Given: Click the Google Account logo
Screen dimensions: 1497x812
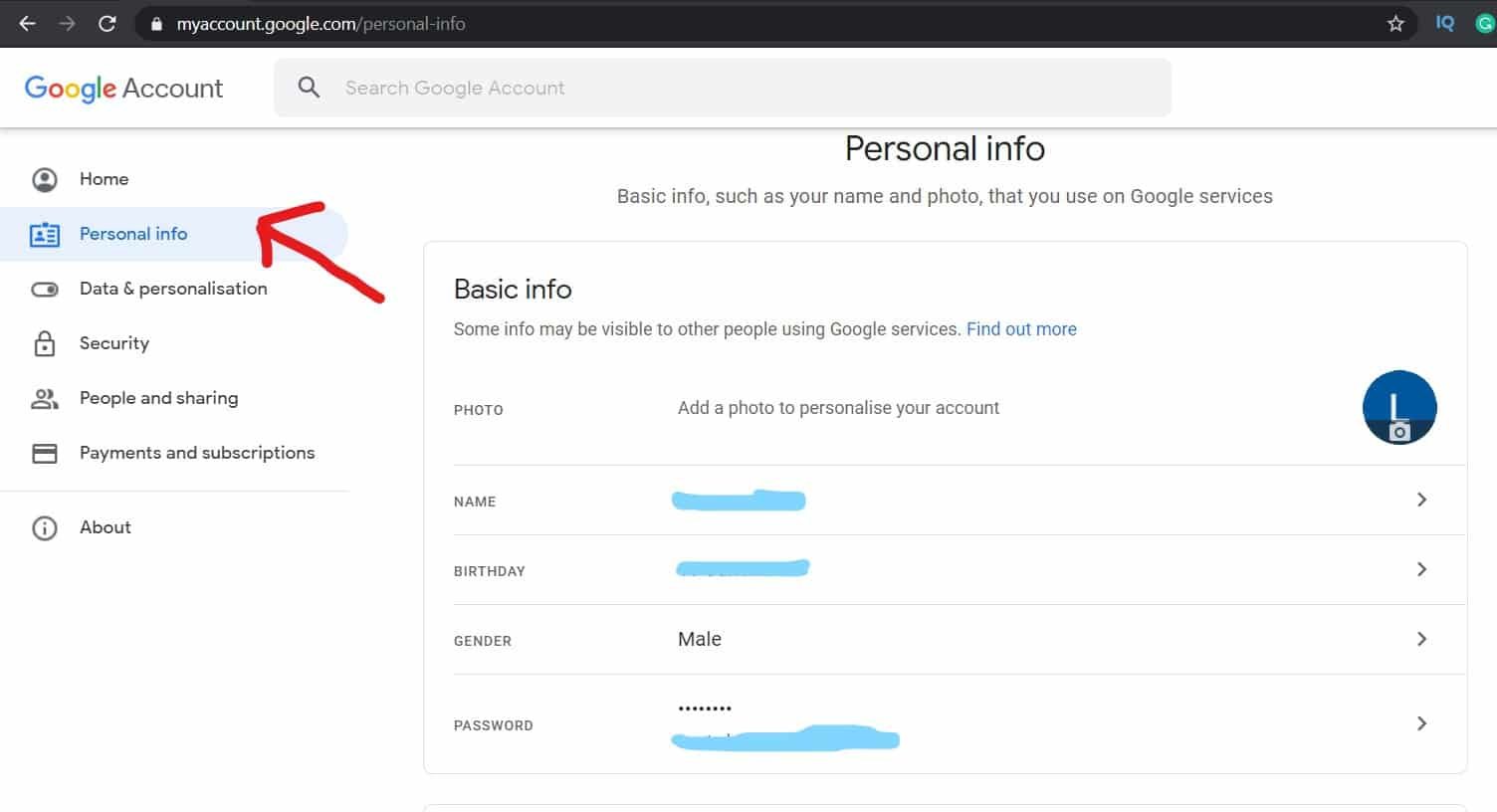Looking at the screenshot, I should [123, 88].
